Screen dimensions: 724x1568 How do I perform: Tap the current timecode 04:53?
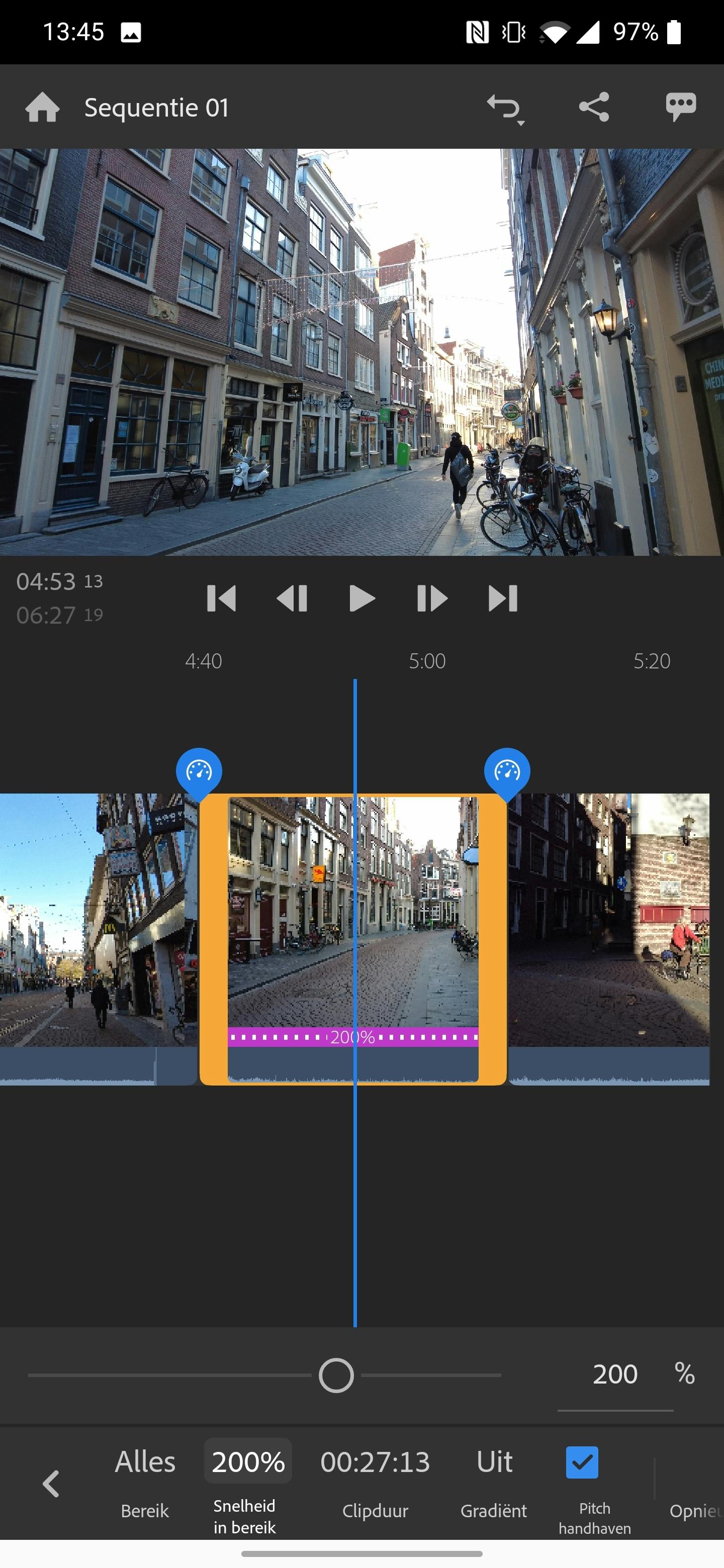coord(59,581)
